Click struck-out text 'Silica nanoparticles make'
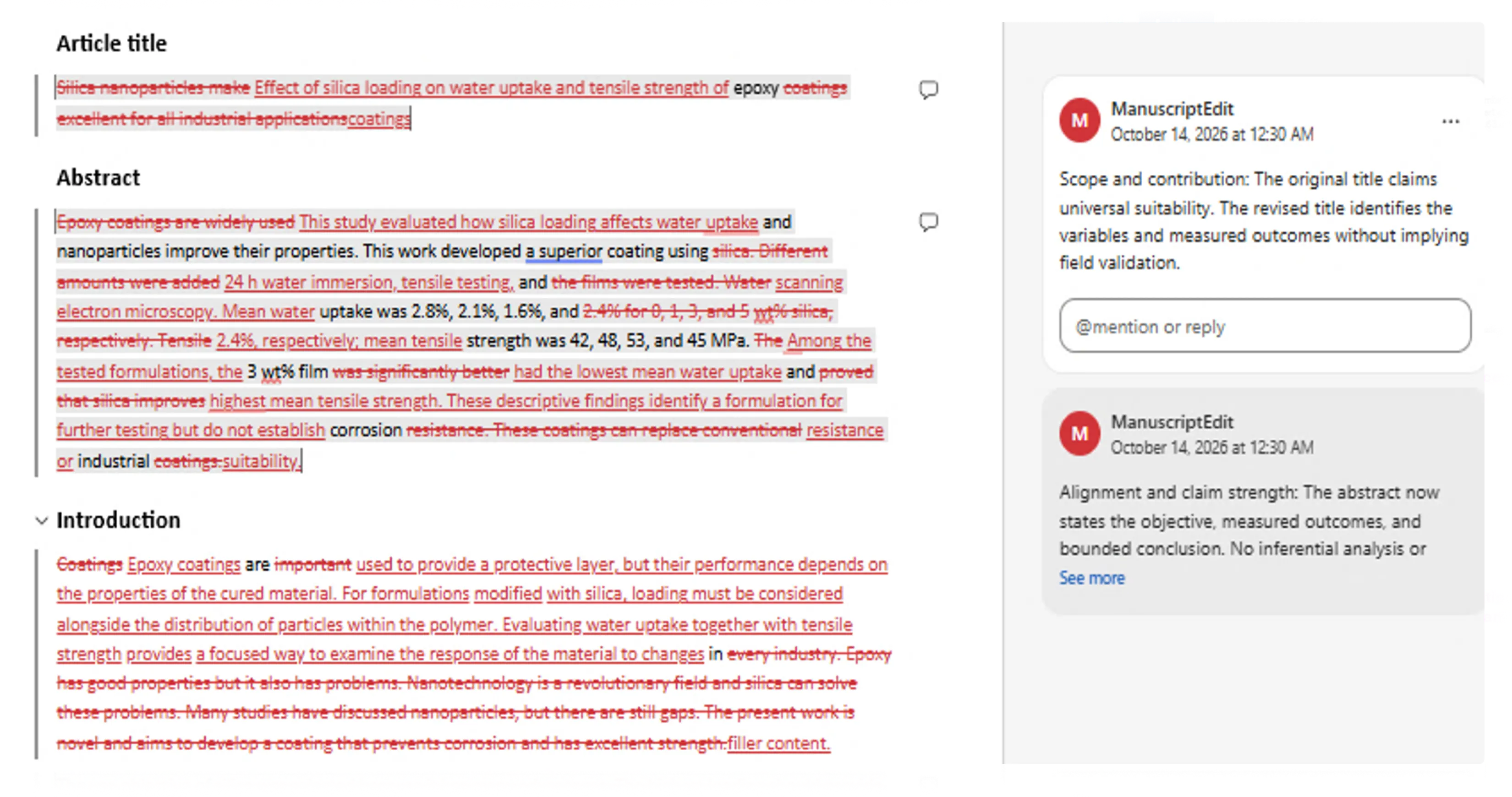This screenshot has height=797, width=1512. click(x=153, y=88)
